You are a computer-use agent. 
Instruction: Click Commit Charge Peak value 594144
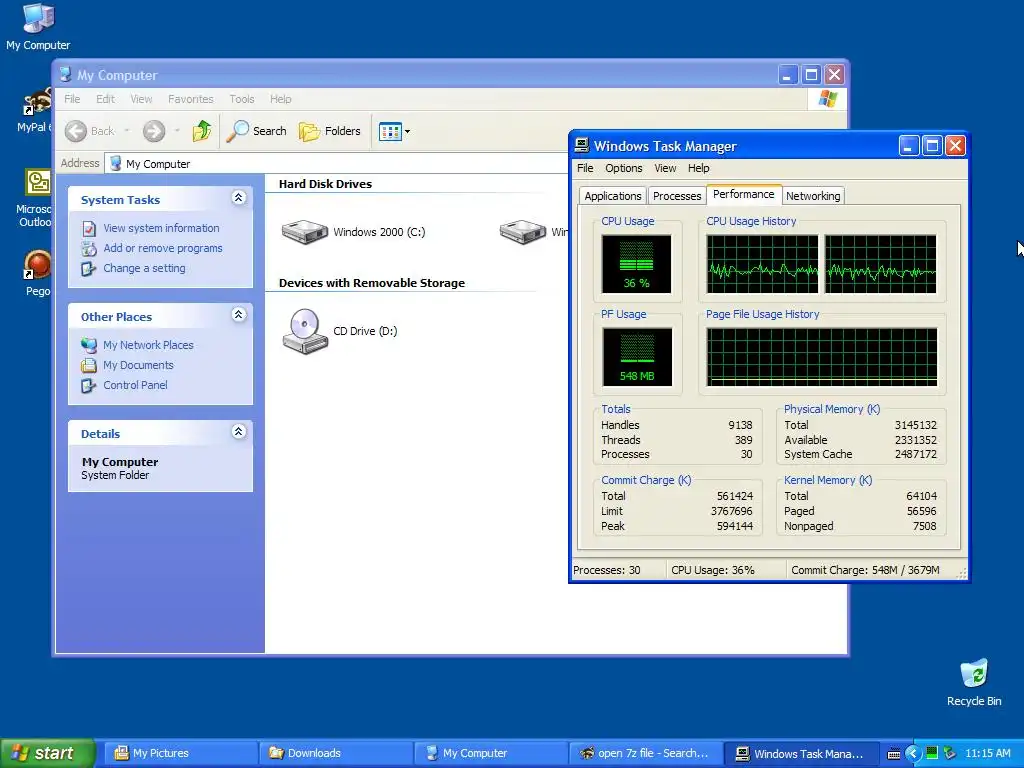click(x=735, y=526)
